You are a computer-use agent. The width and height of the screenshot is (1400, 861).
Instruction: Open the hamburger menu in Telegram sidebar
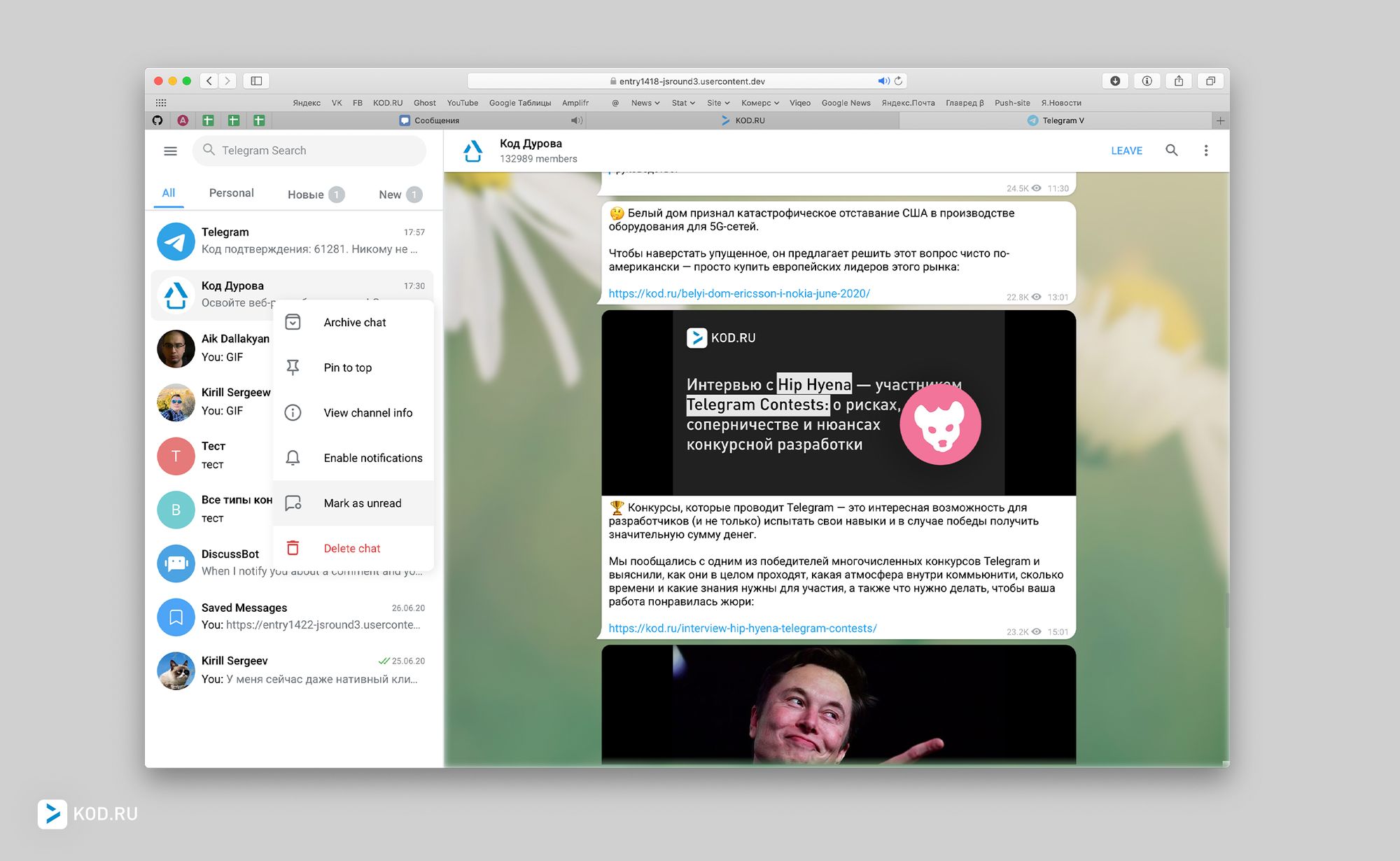point(170,150)
